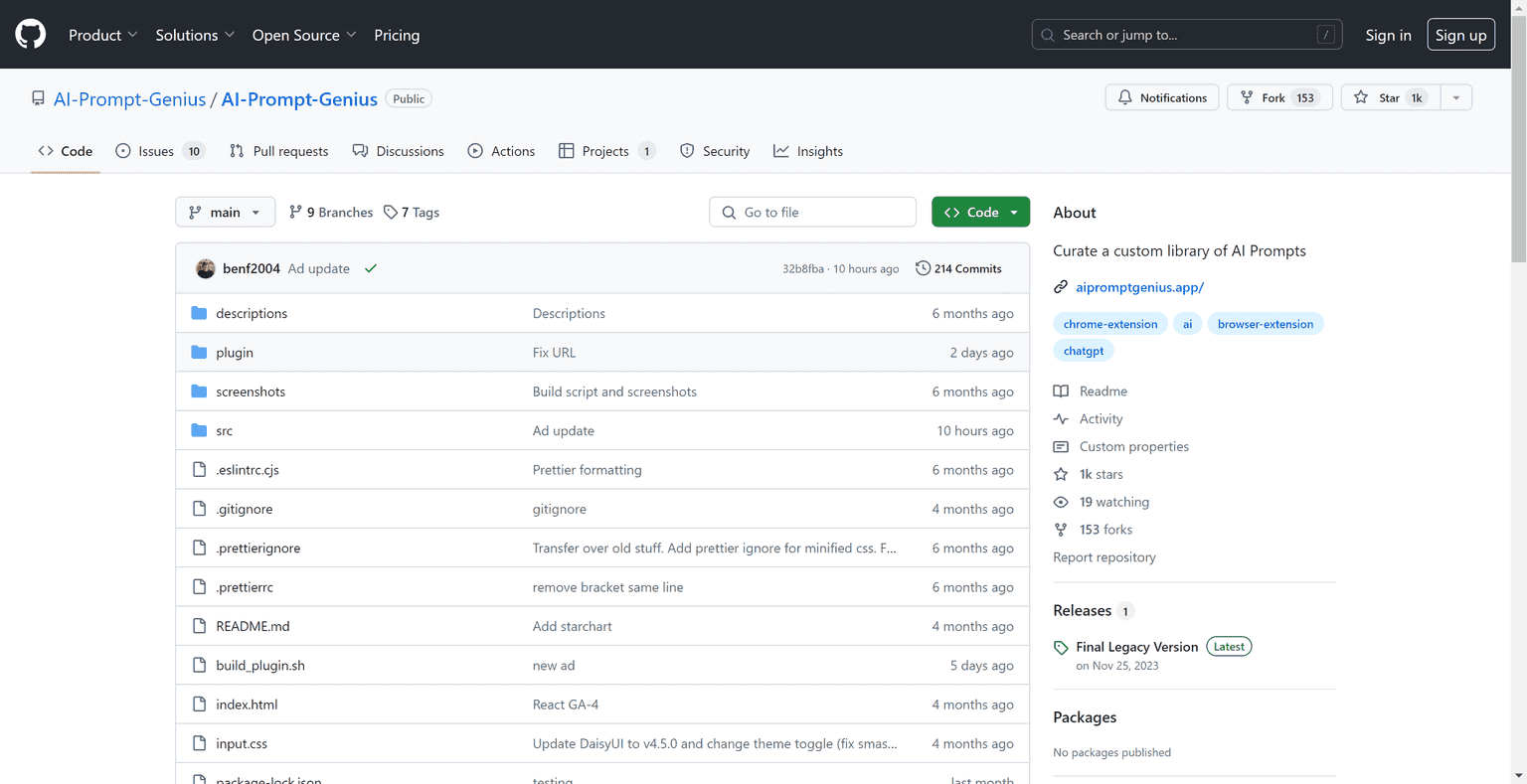The width and height of the screenshot is (1527, 784).
Task: Click the history clock icon by 214 Commits
Action: [923, 268]
